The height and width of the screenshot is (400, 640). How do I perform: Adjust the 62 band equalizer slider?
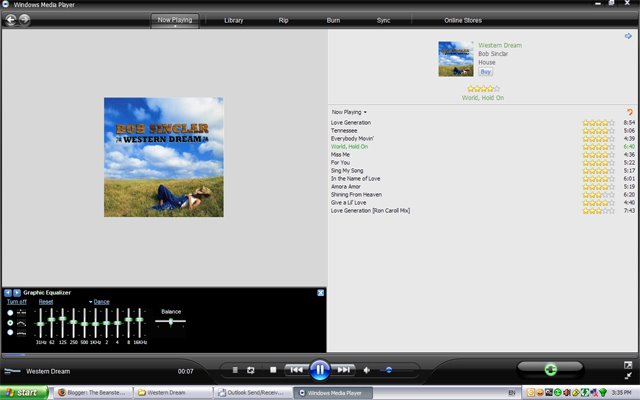(51, 320)
